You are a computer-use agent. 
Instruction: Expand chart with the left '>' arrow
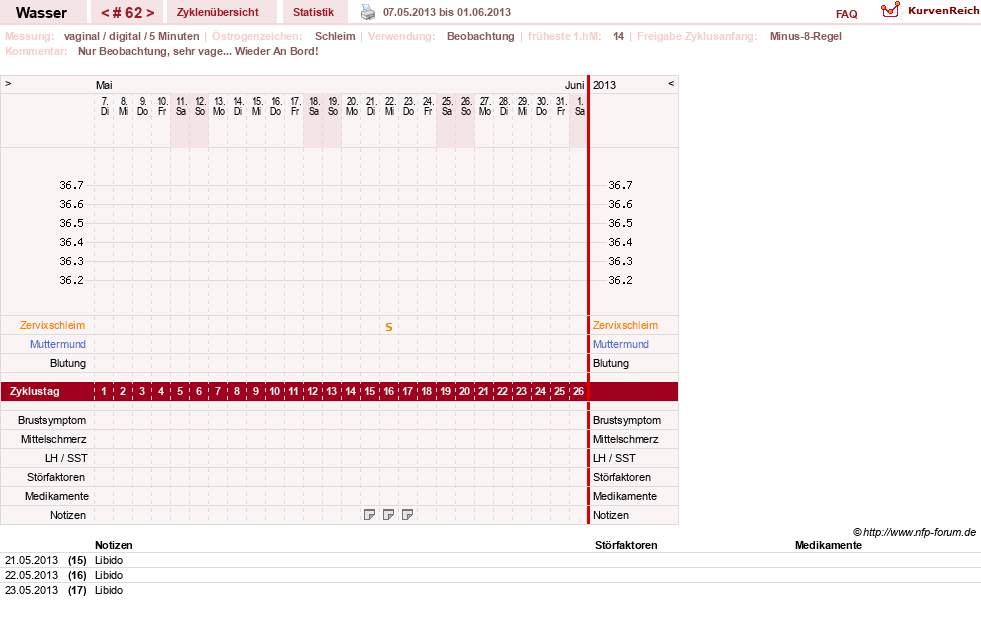pos(8,83)
